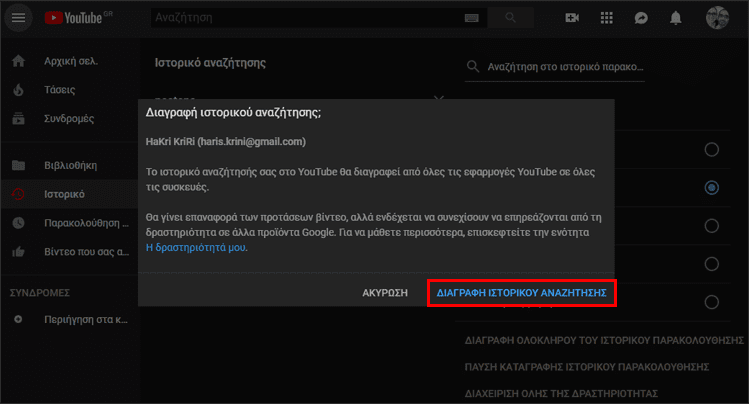
Task: Remove search entry with X icon
Action: 439,98
